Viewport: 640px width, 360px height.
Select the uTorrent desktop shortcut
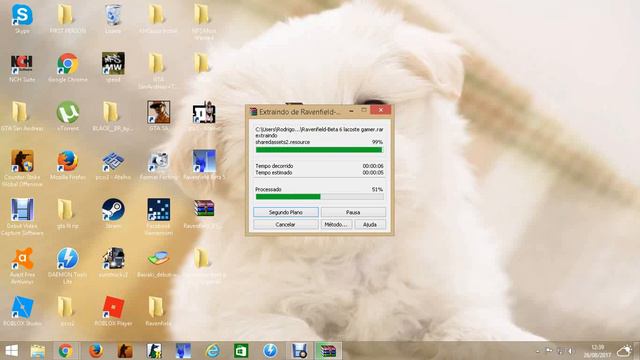coord(68,116)
